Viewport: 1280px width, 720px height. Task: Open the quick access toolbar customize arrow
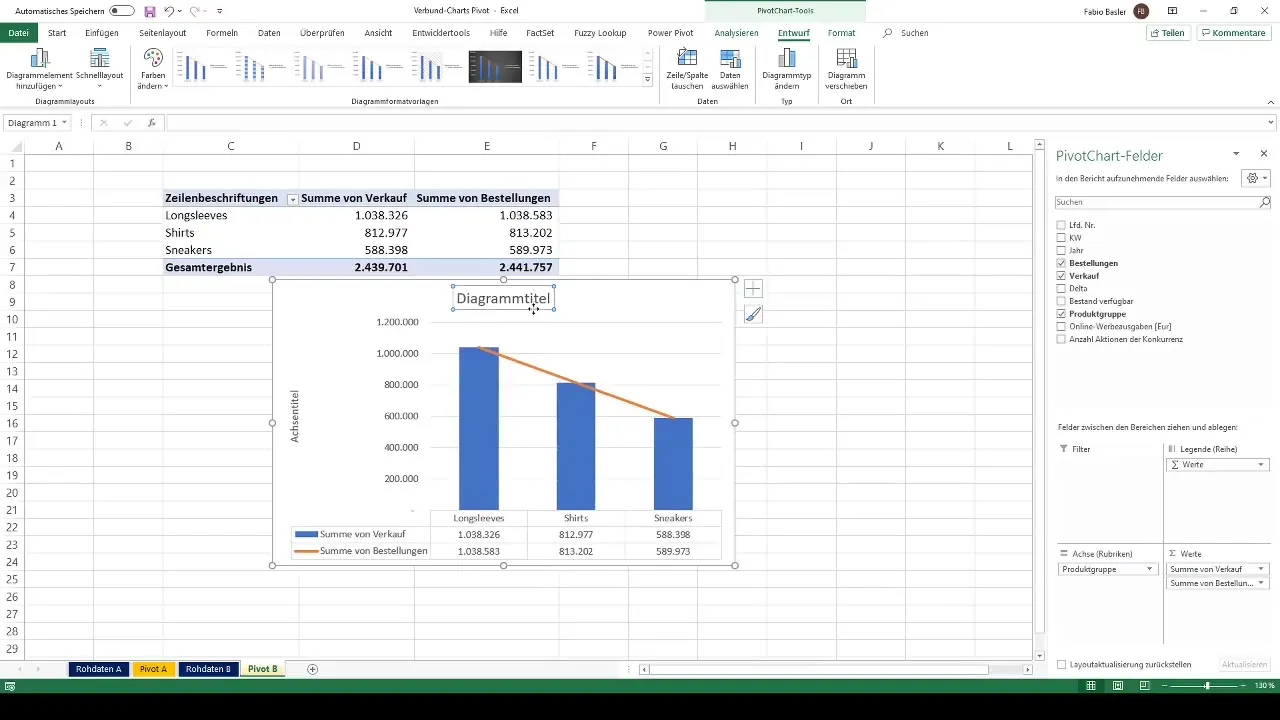click(x=220, y=11)
